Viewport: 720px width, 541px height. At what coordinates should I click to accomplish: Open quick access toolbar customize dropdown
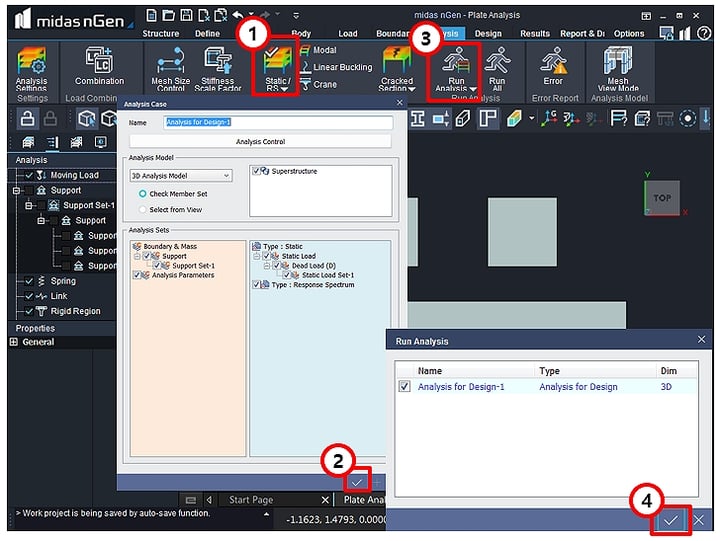[296, 16]
